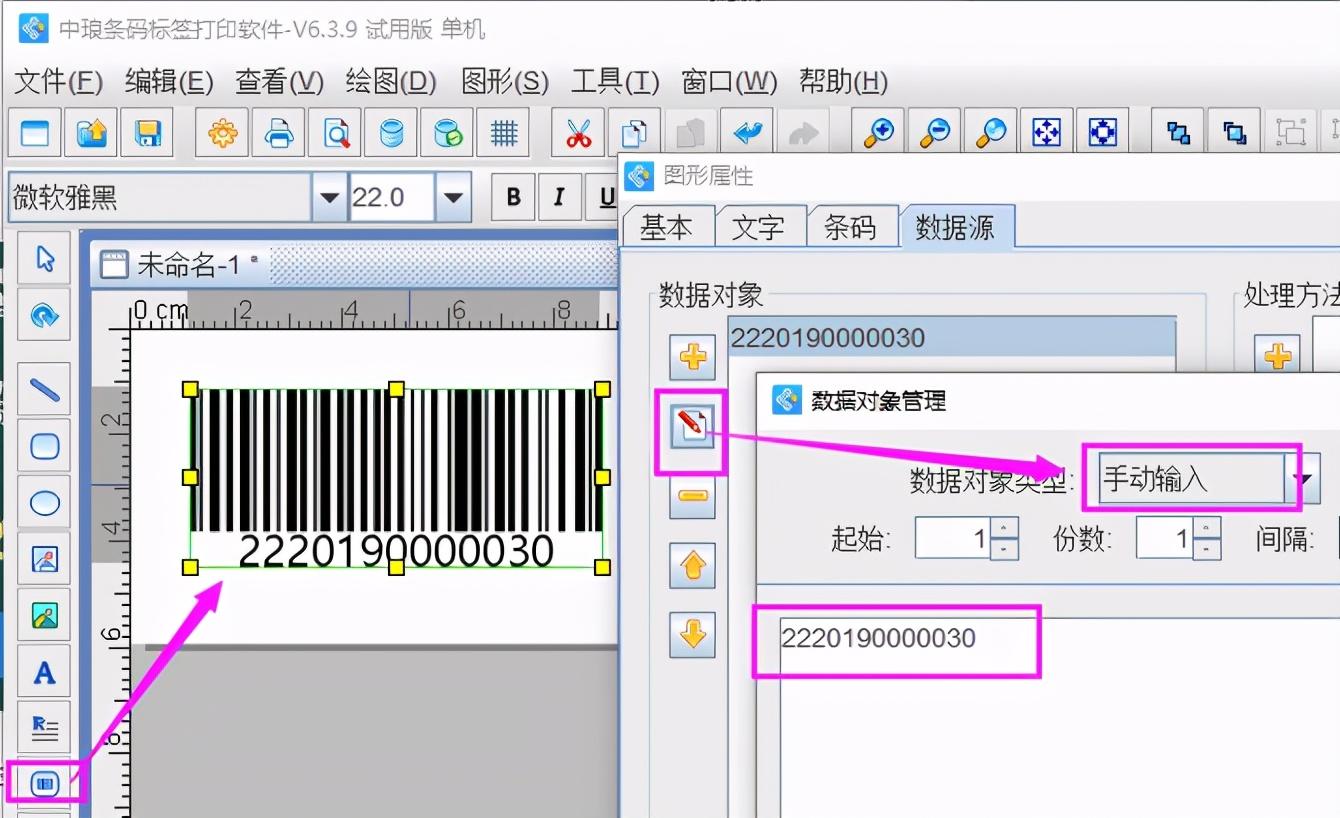Add a data object with the plus button

(x=692, y=358)
